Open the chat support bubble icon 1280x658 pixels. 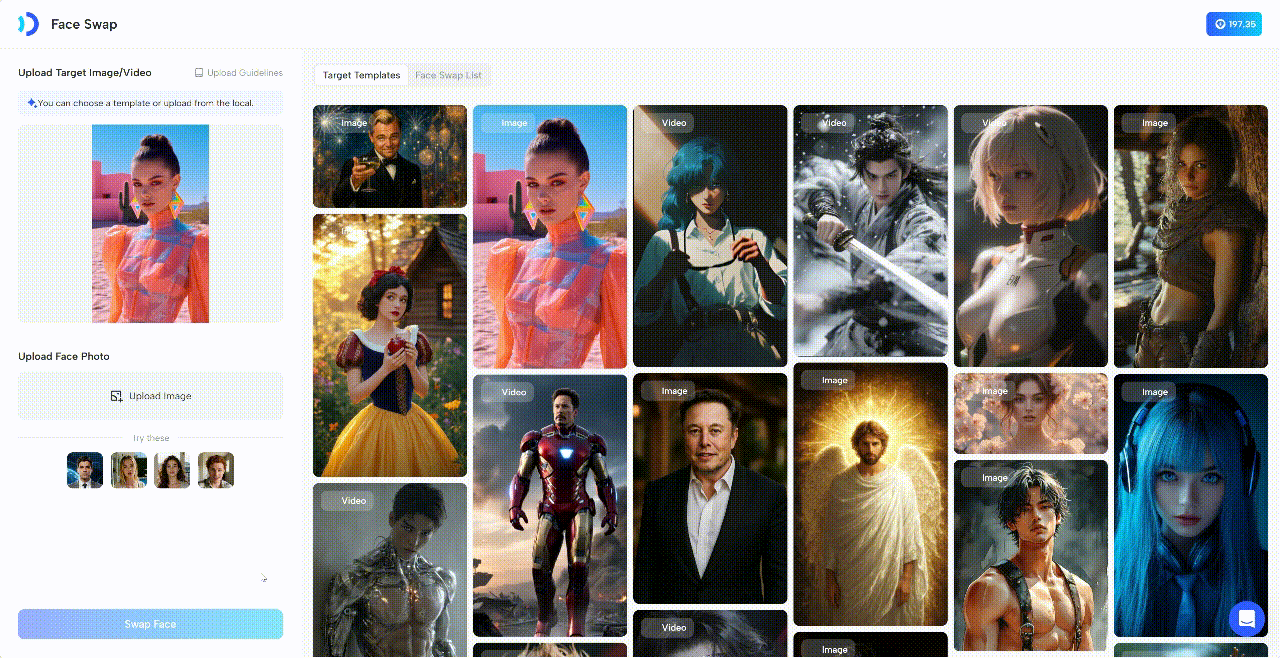pyautogui.click(x=1246, y=618)
